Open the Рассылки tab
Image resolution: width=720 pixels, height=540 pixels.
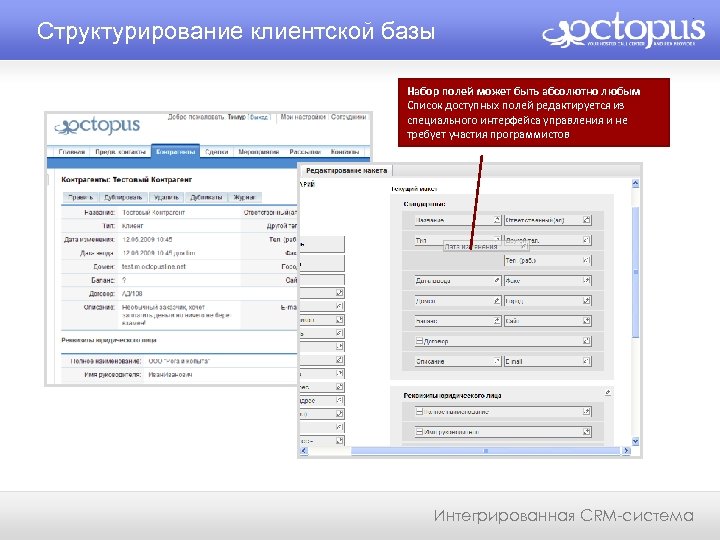click(305, 152)
